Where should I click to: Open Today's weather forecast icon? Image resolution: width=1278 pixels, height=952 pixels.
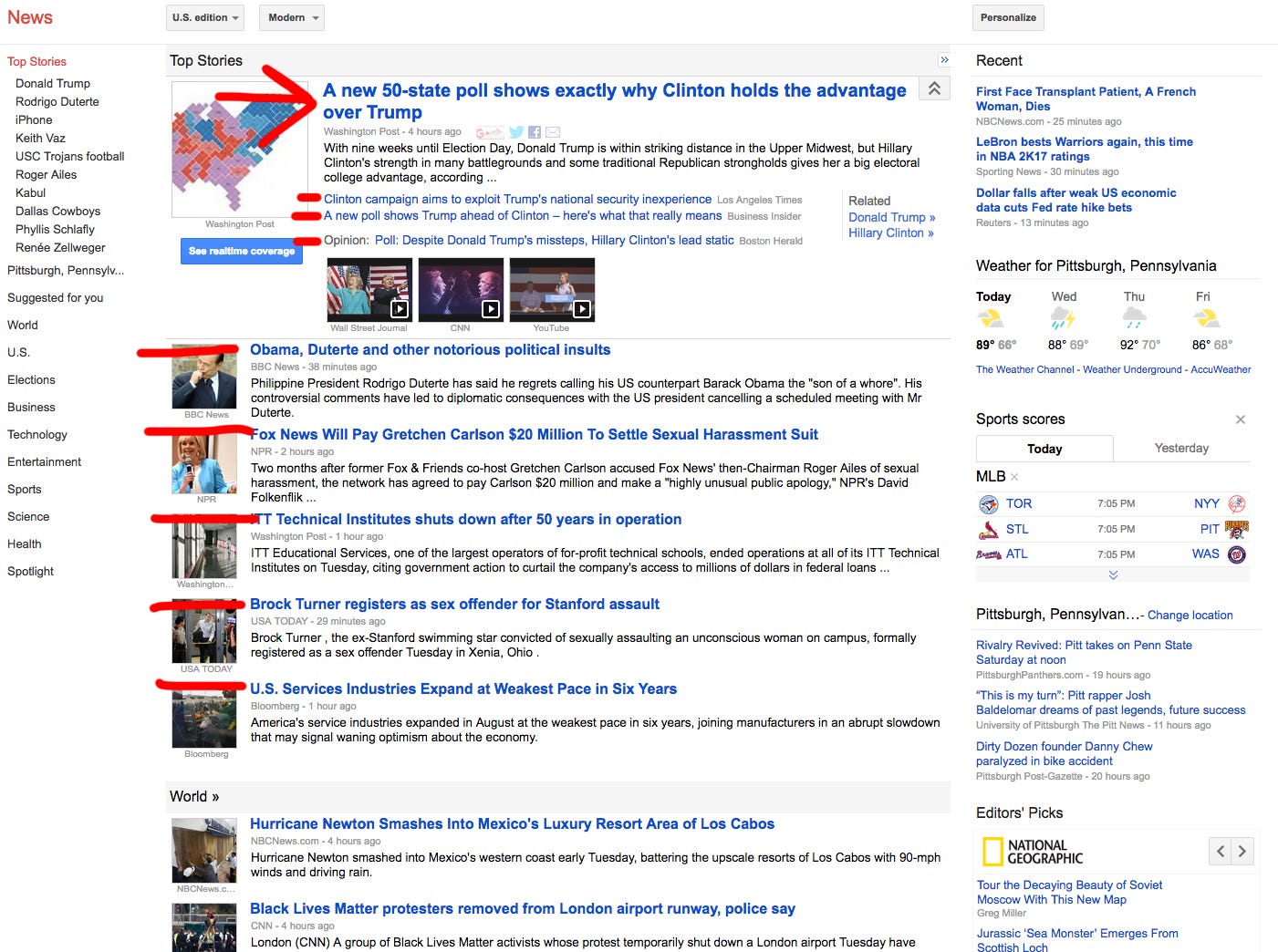(x=991, y=319)
